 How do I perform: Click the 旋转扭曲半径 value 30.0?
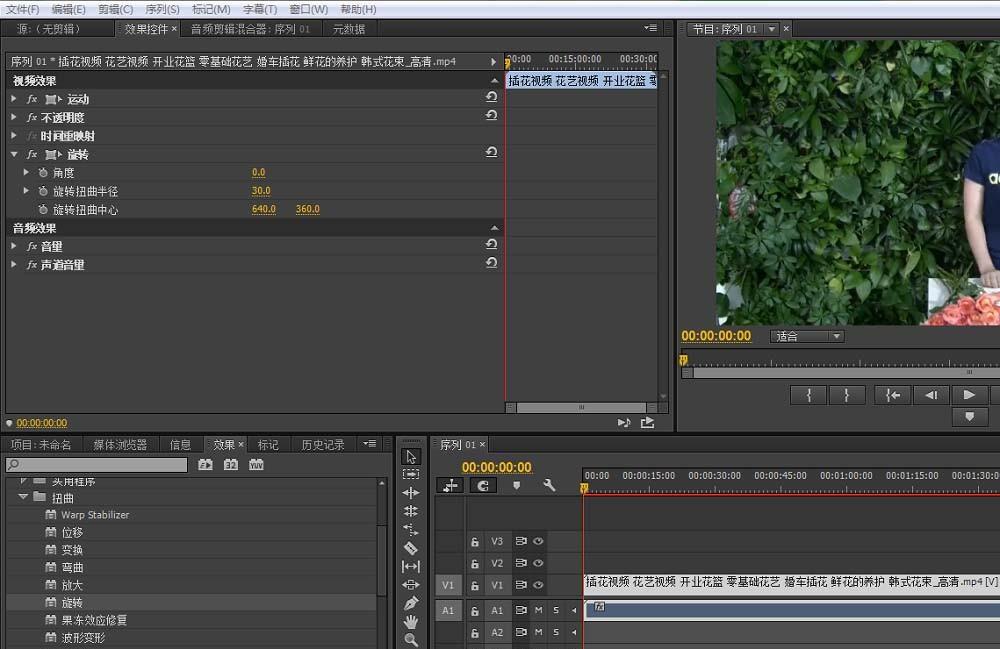(261, 191)
